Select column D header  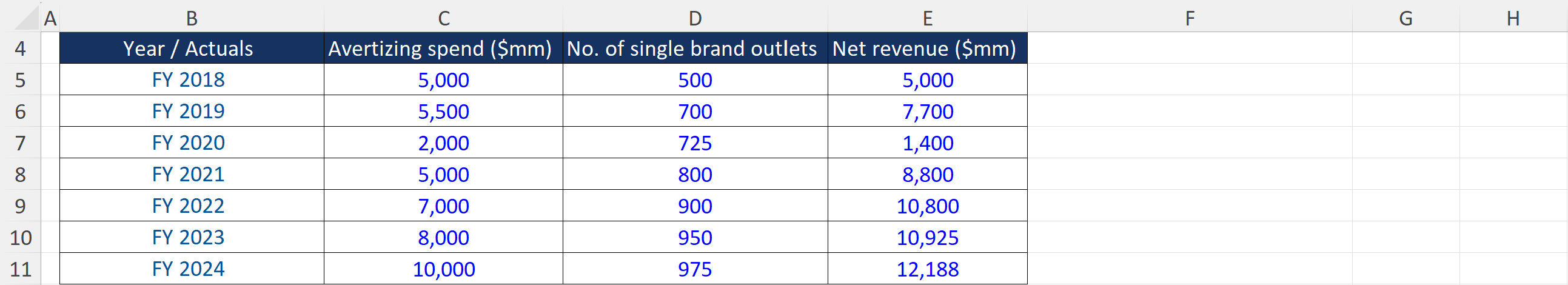tap(694, 18)
